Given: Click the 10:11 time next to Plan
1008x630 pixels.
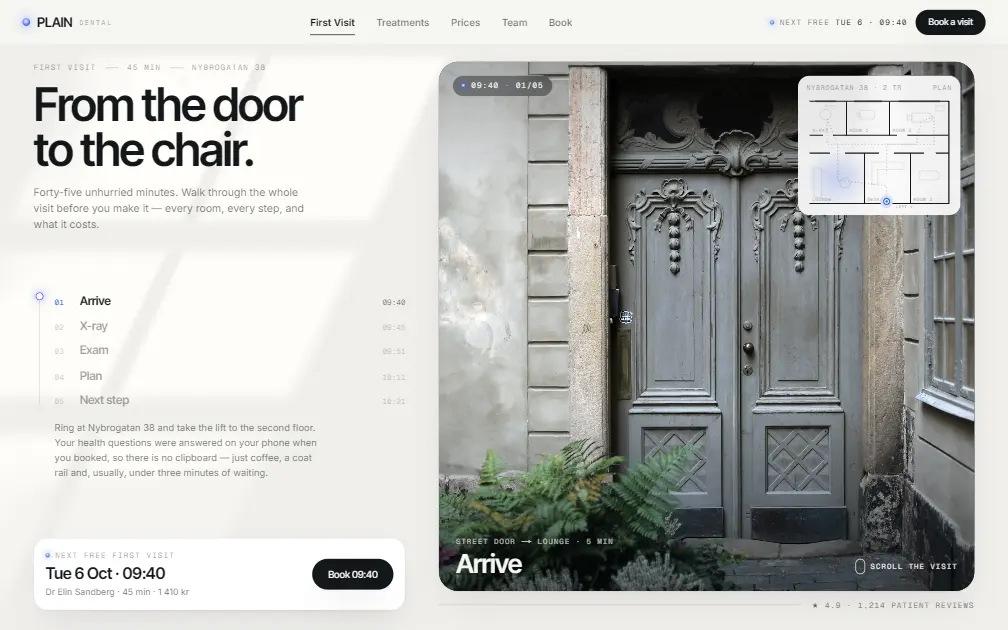Looking at the screenshot, I should (x=393, y=377).
